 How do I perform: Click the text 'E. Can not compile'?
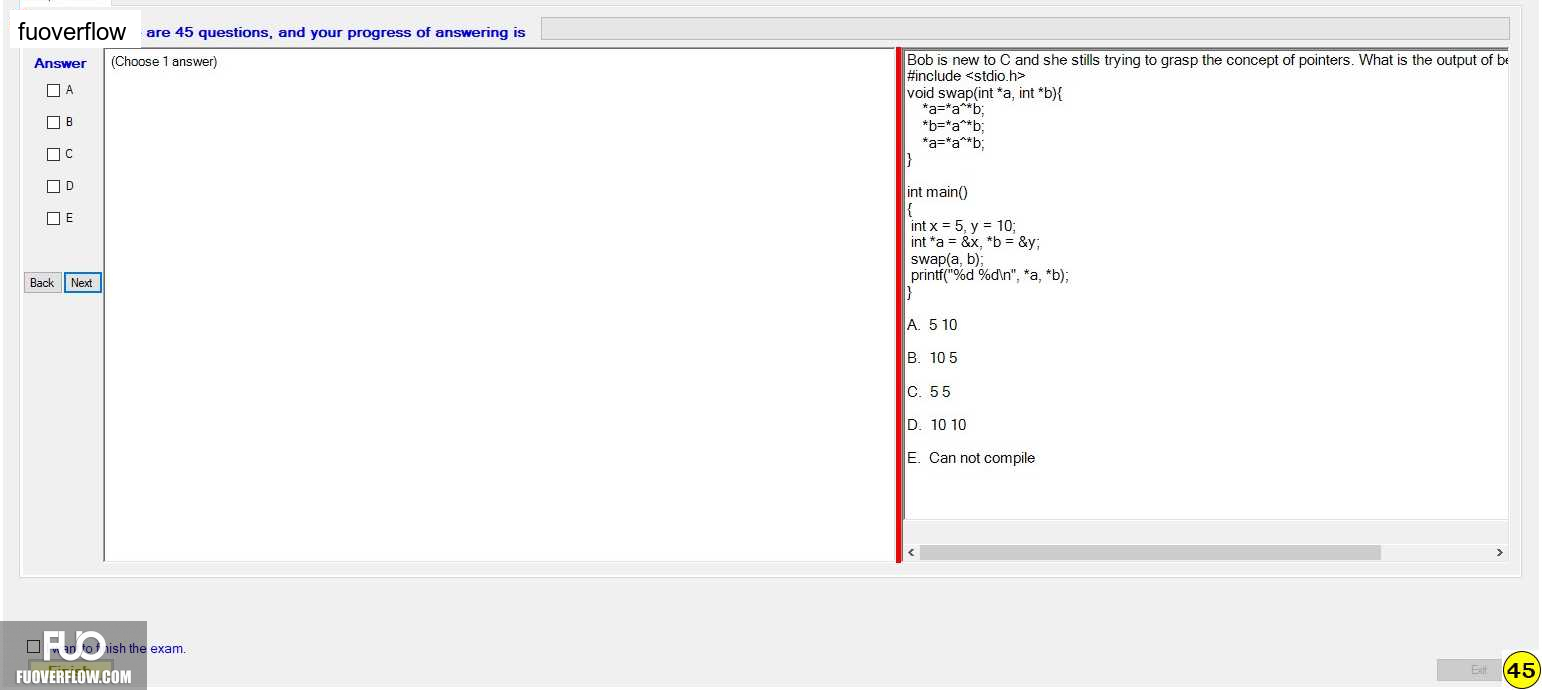[971, 458]
